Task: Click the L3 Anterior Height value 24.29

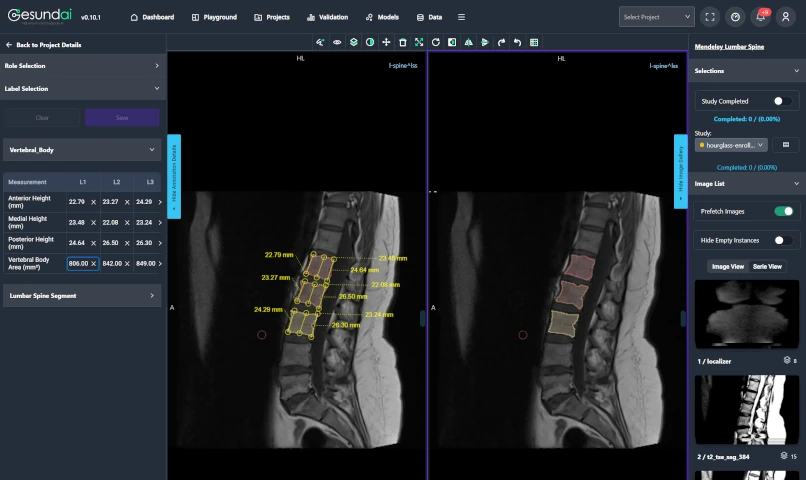Action: click(144, 202)
